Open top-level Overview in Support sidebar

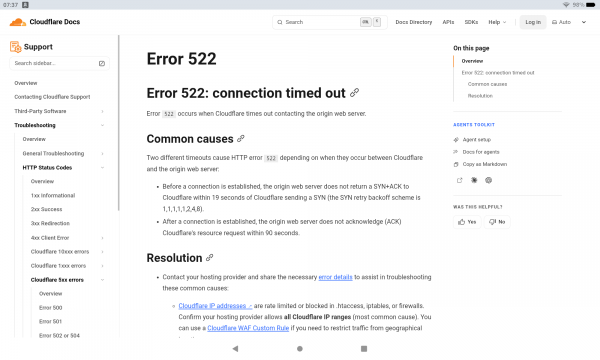point(26,83)
